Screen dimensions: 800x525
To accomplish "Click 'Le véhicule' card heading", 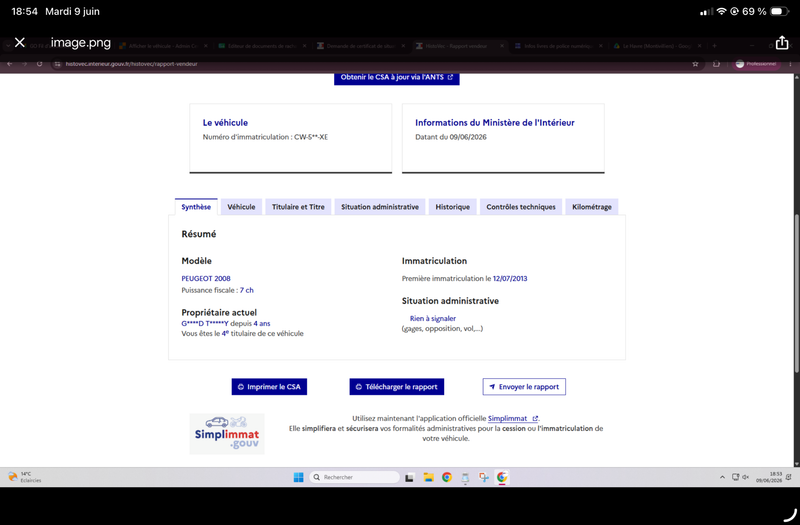I will pos(225,122).
